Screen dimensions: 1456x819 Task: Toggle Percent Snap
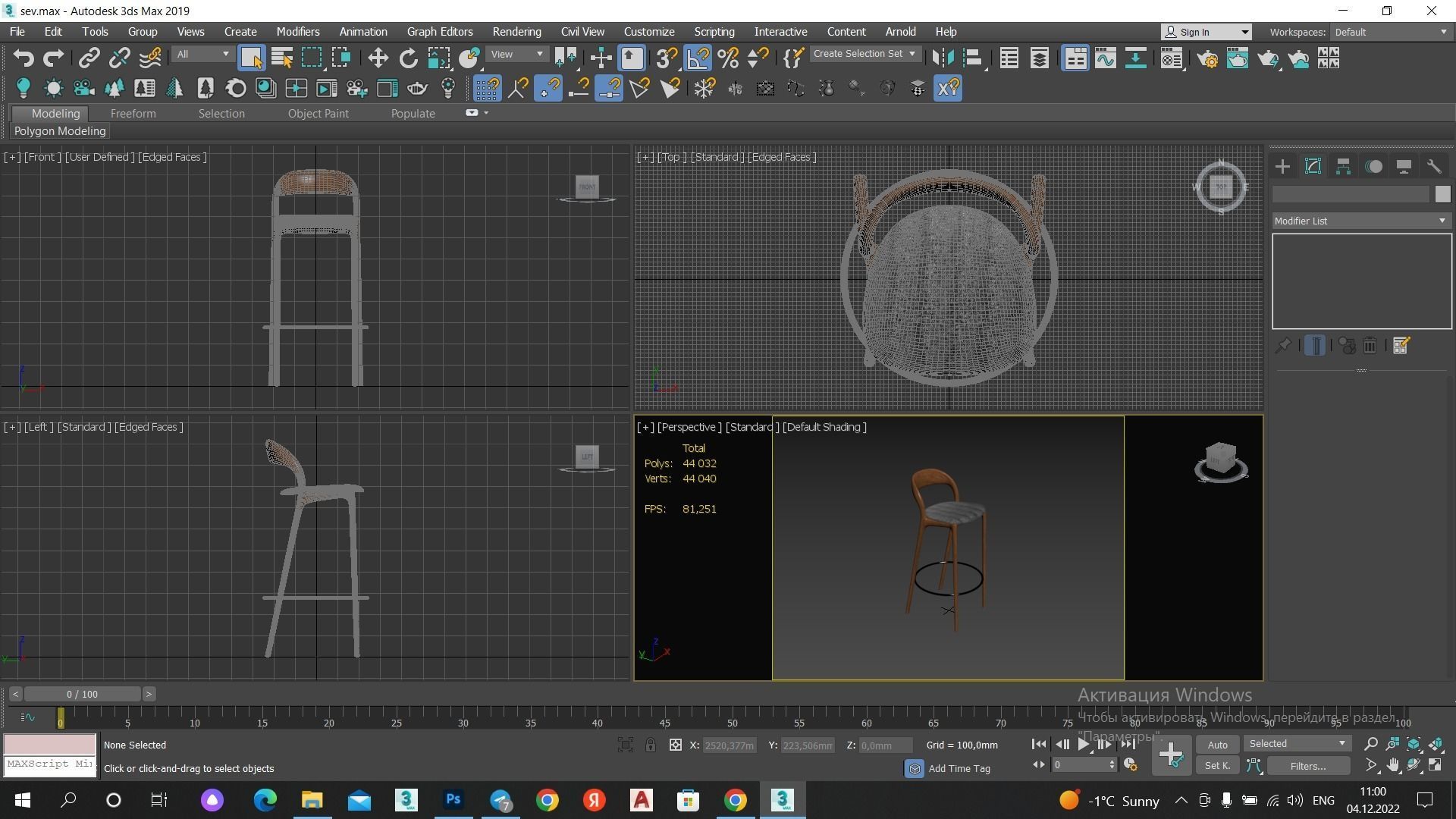point(728,58)
